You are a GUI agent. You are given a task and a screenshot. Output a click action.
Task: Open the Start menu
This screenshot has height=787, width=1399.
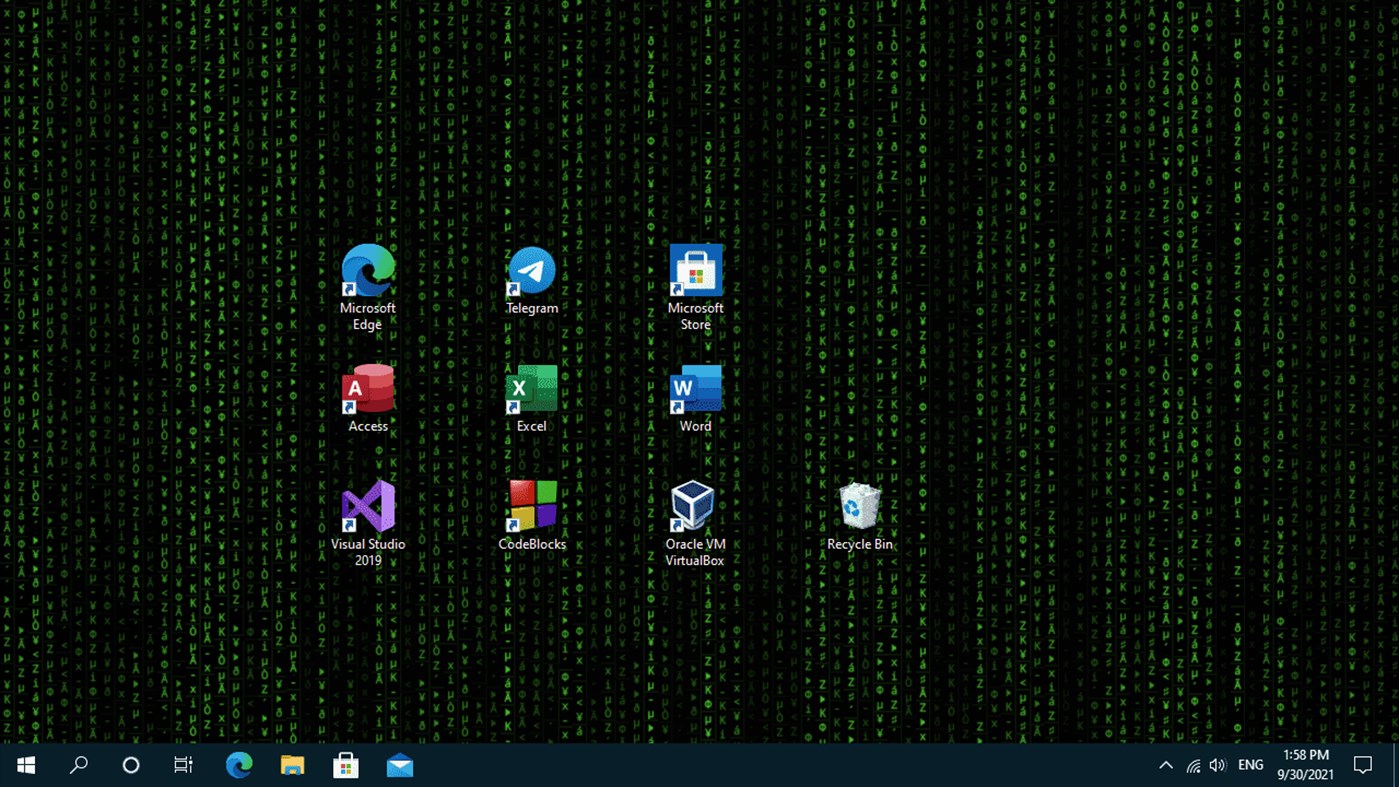point(25,764)
